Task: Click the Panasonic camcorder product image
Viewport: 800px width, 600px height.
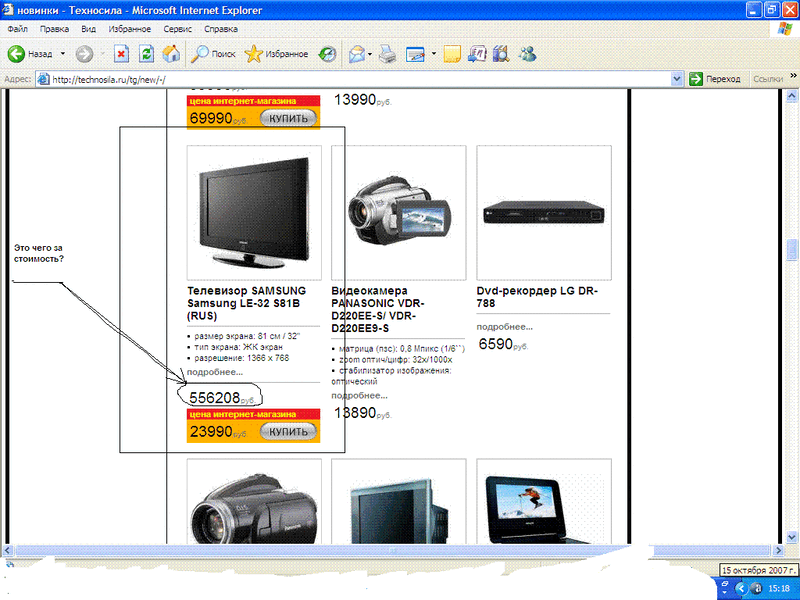Action: [398, 213]
